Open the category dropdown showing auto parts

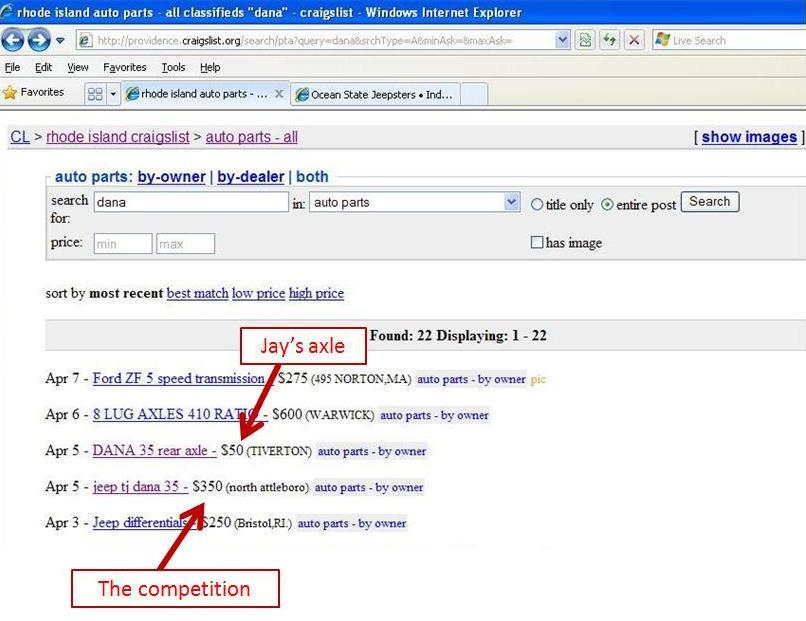(x=414, y=202)
